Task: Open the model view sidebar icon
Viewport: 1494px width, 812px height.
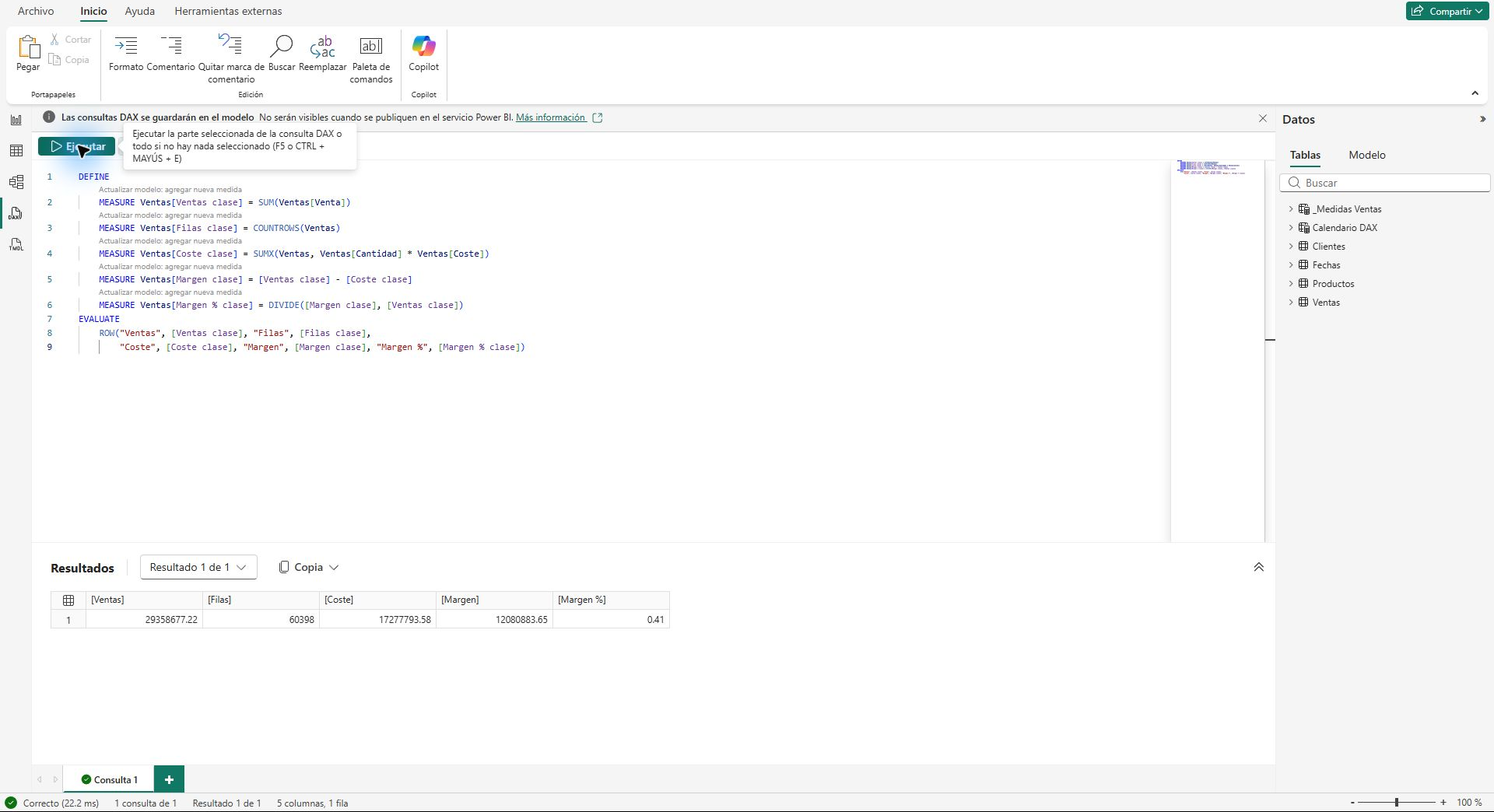Action: tap(16, 182)
